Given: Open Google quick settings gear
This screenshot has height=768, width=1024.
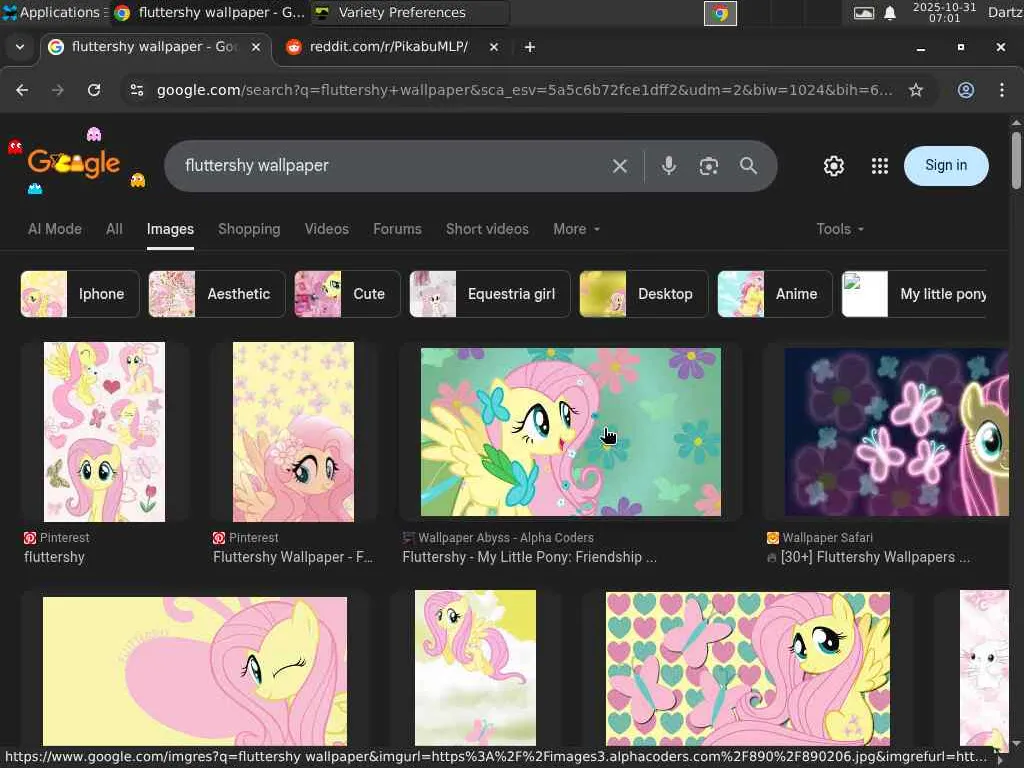Looking at the screenshot, I should coord(834,166).
